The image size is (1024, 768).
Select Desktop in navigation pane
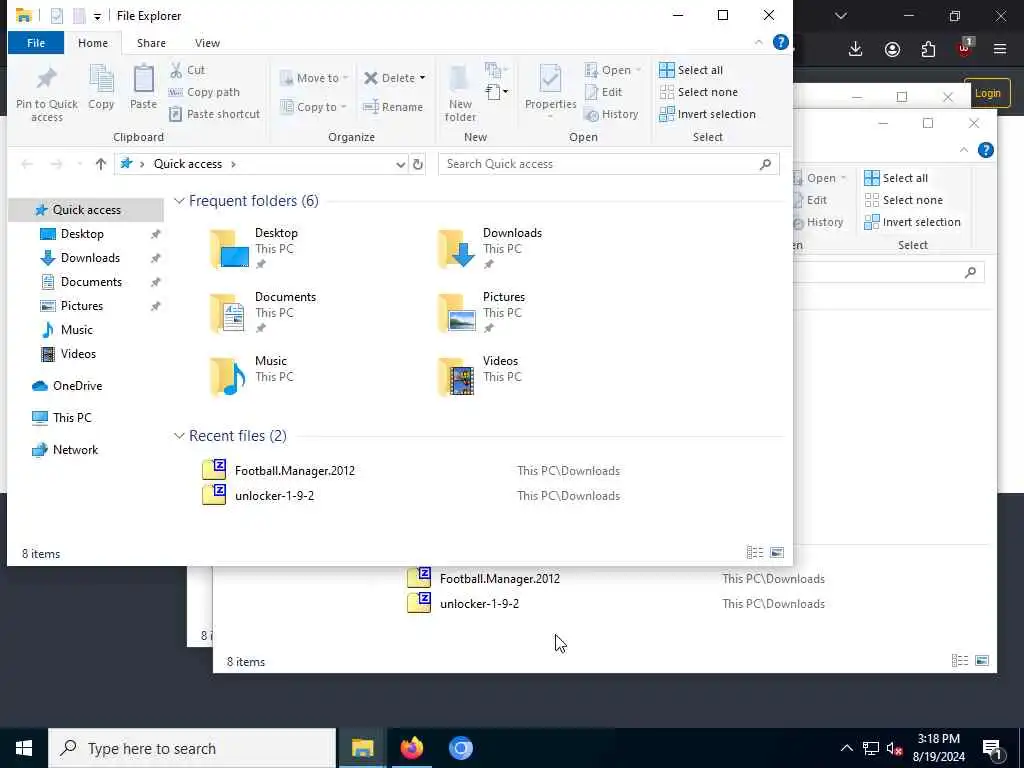(82, 234)
